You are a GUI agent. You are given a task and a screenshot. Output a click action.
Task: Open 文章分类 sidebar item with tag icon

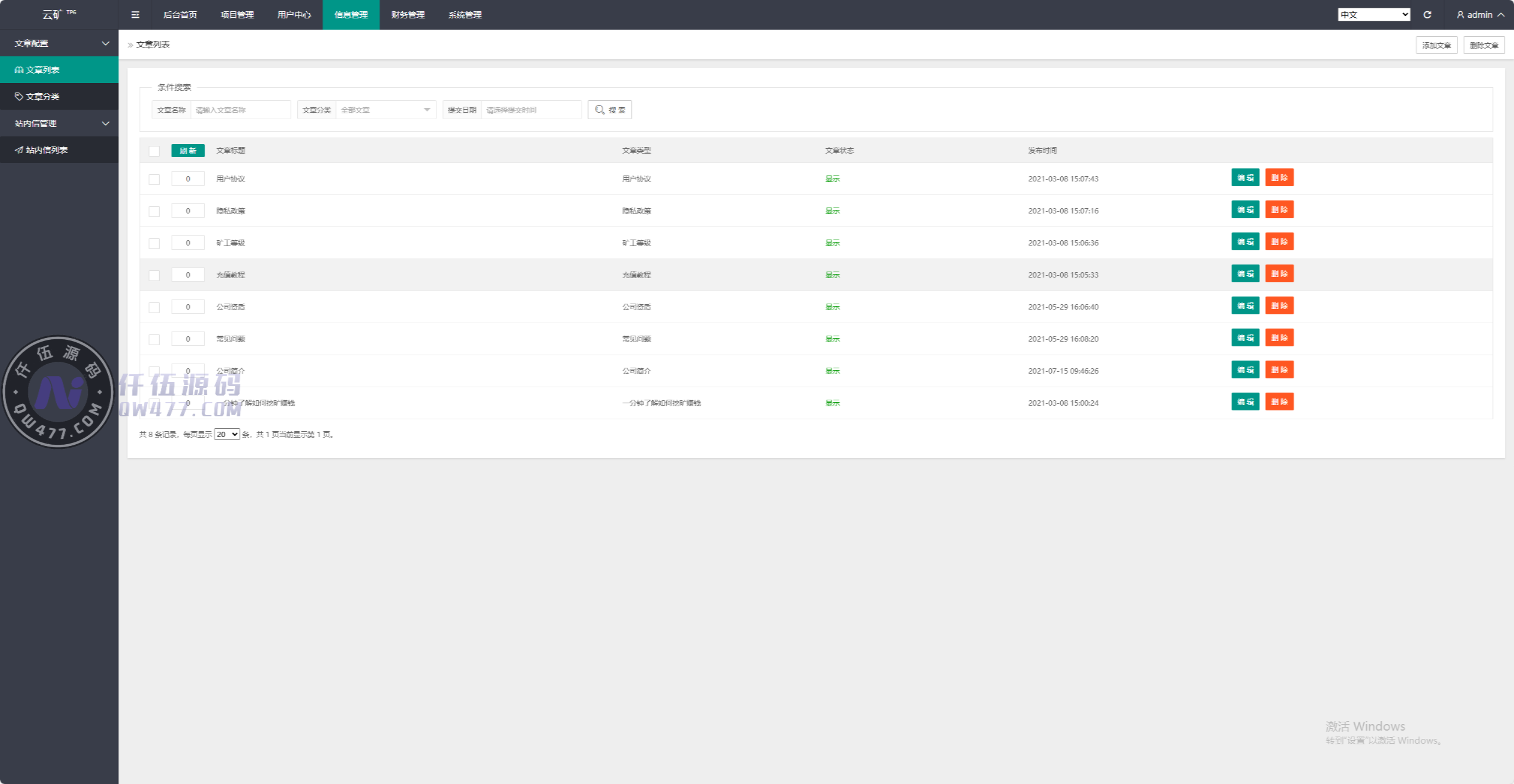tap(42, 97)
